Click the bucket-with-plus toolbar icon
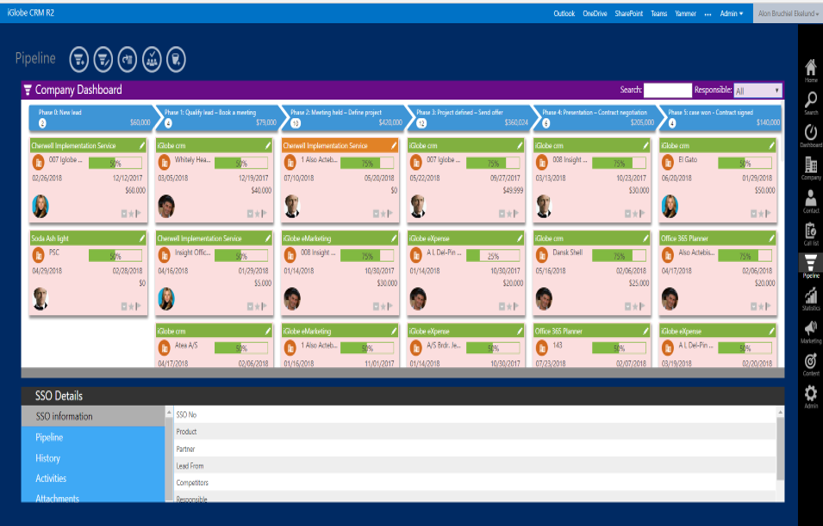This screenshot has width=823, height=526. coord(176,59)
